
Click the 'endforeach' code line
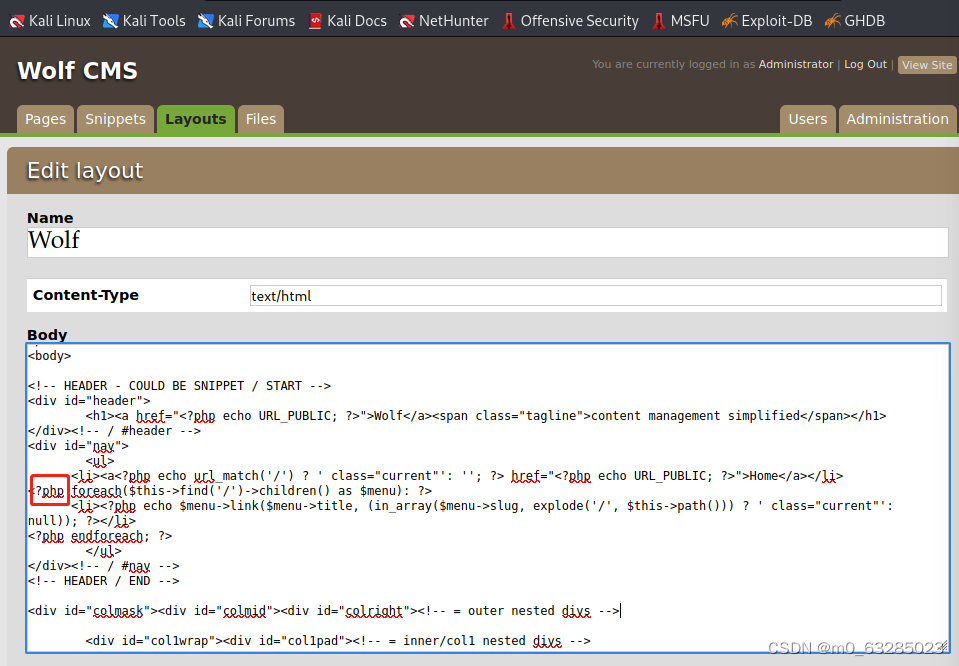coord(100,536)
